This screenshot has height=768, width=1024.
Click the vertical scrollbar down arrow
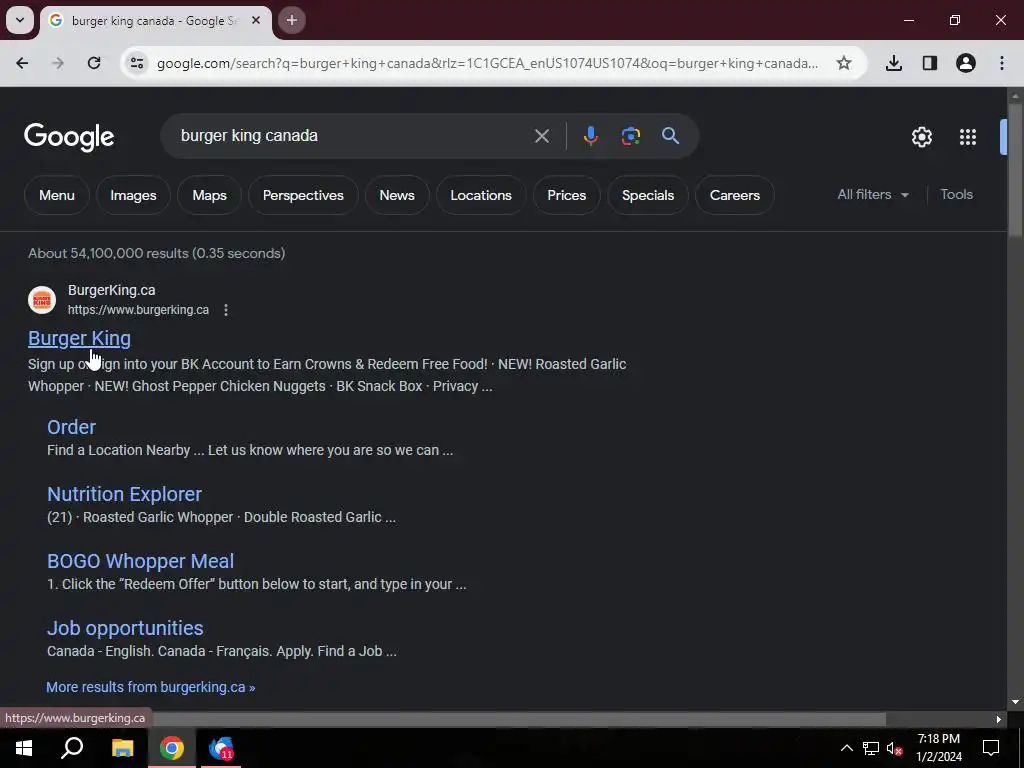1015,703
